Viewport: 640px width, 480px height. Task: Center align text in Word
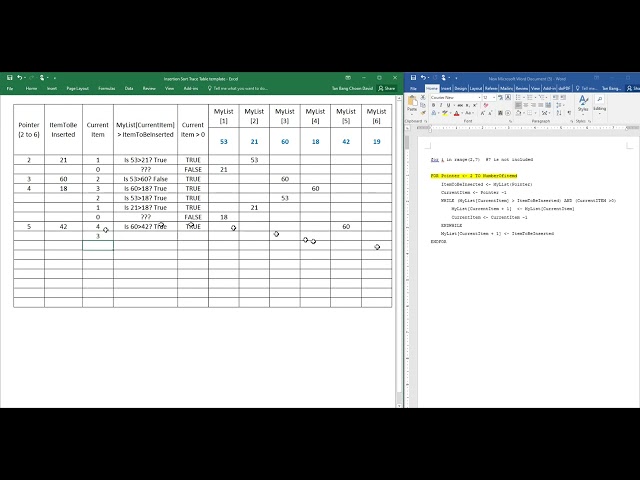click(x=526, y=105)
